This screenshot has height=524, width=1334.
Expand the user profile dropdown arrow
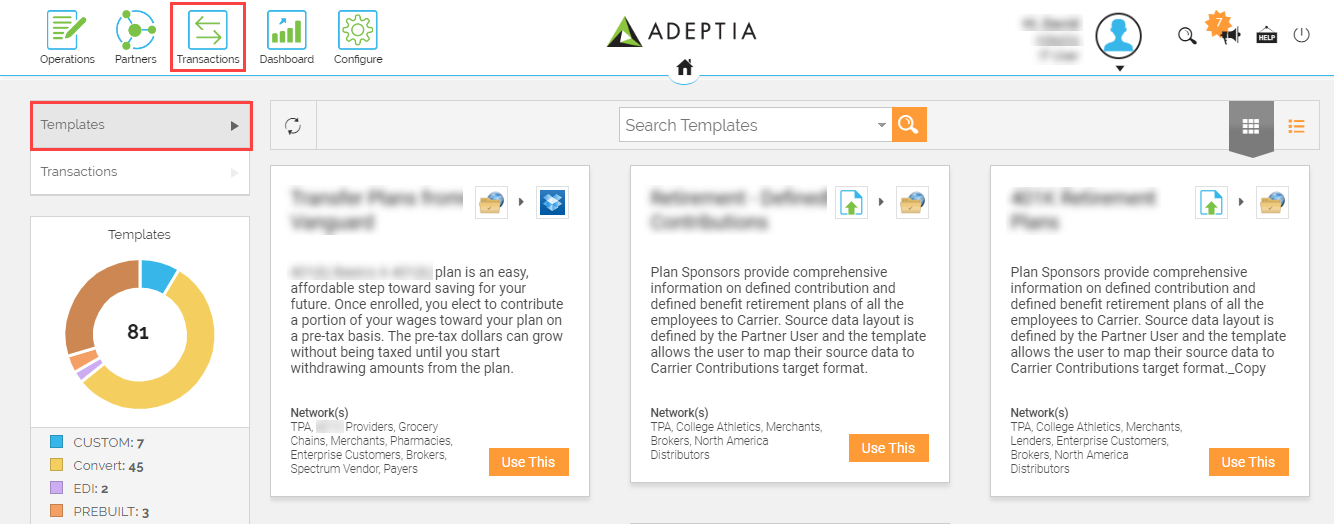point(1120,69)
